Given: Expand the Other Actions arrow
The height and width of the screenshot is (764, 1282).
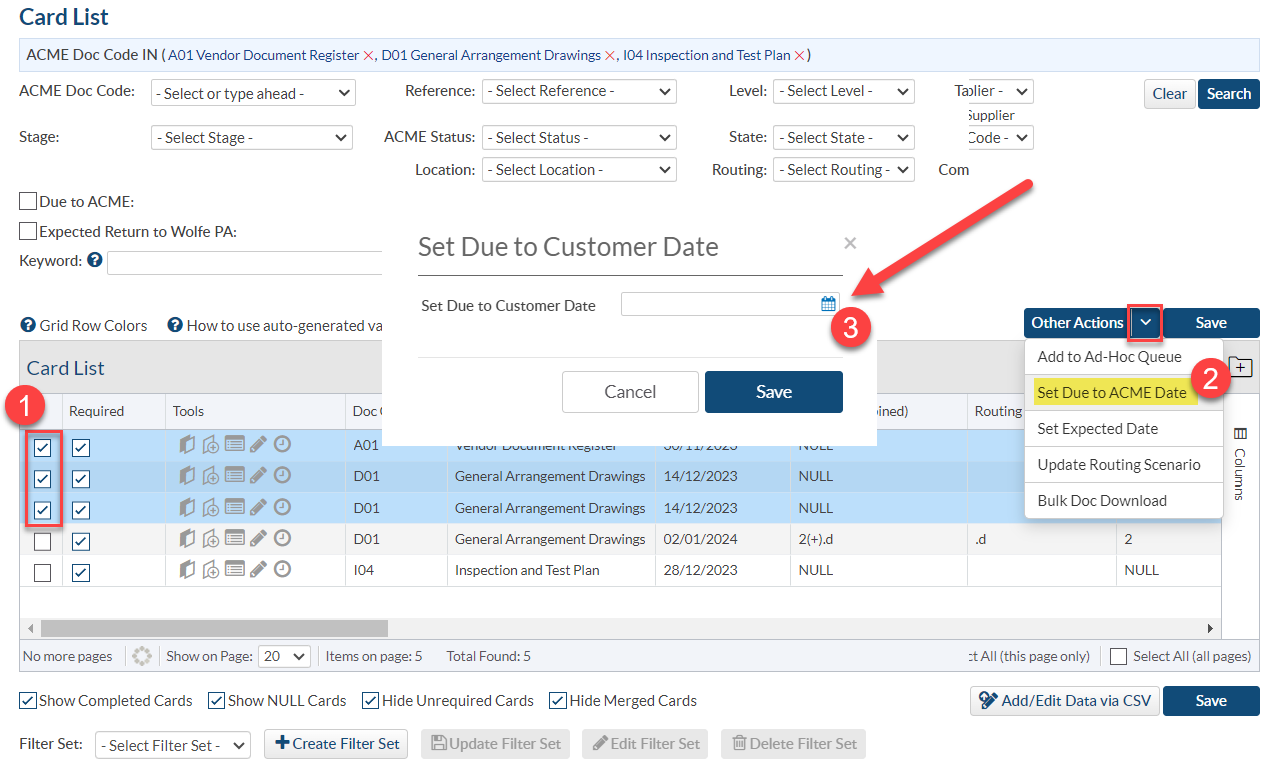Looking at the screenshot, I should tap(1146, 323).
